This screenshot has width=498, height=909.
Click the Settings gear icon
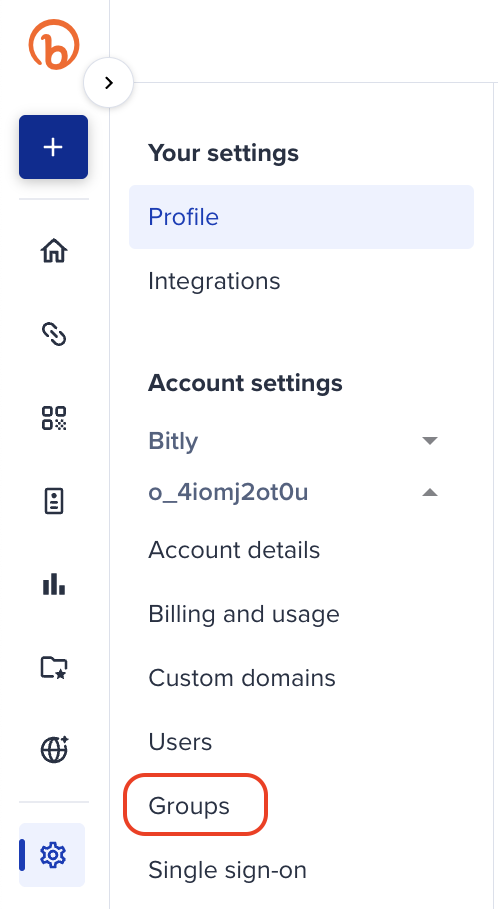[x=52, y=855]
